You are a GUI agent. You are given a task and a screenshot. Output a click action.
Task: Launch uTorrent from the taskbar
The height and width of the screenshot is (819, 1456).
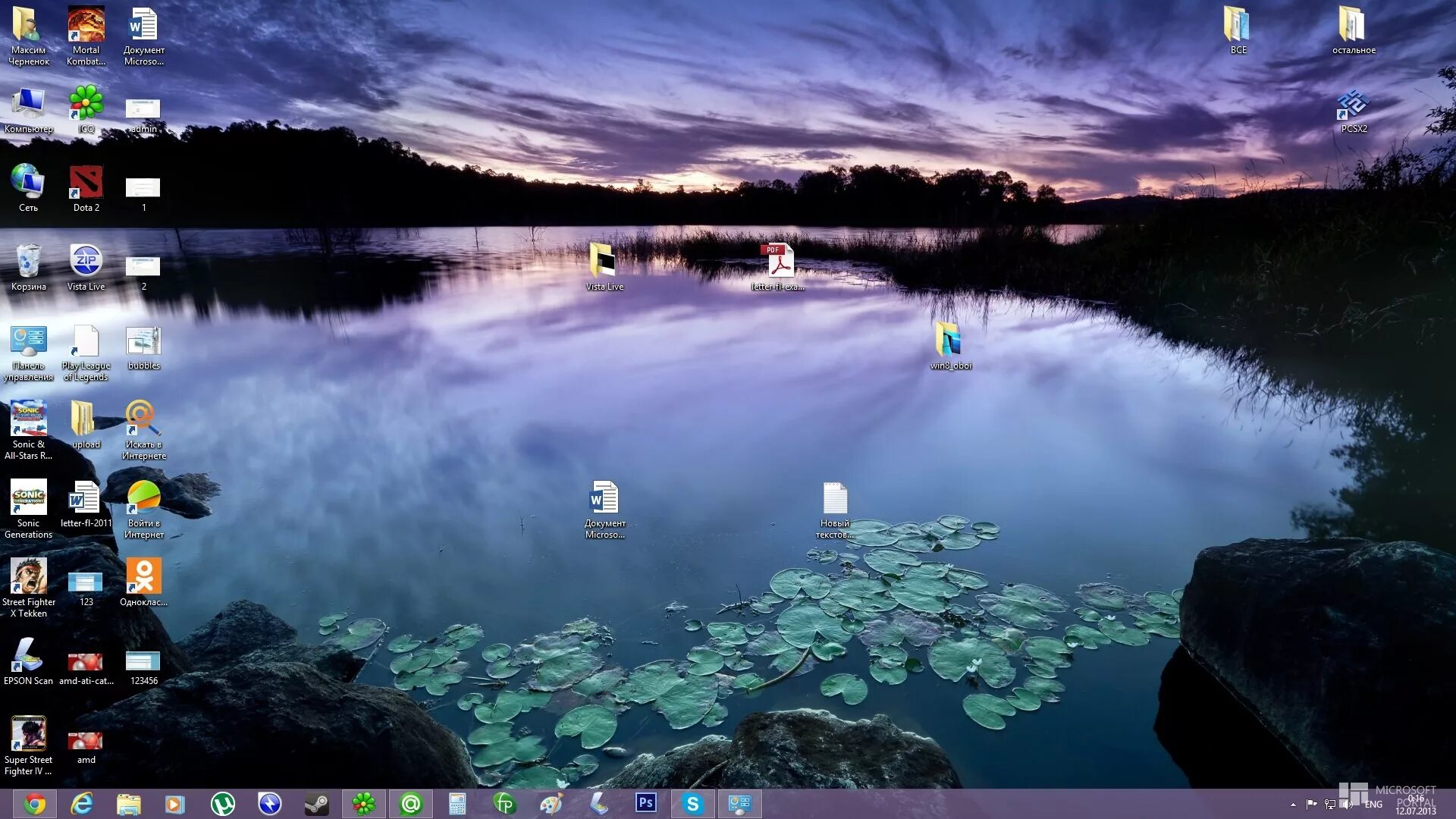[x=222, y=804]
